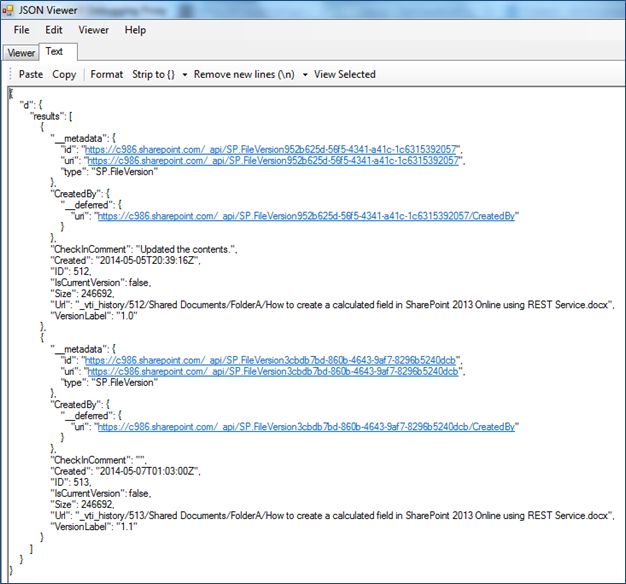Click the empty CheckInComment "" line
This screenshot has width=626, height=584.
[x=99, y=460]
